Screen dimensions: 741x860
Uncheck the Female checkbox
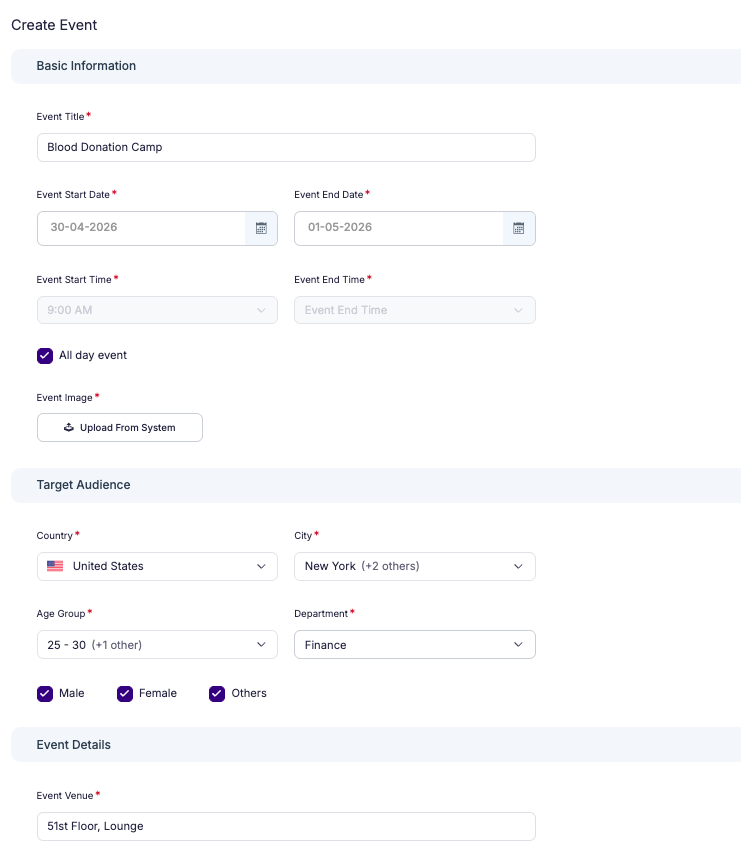[124, 693]
